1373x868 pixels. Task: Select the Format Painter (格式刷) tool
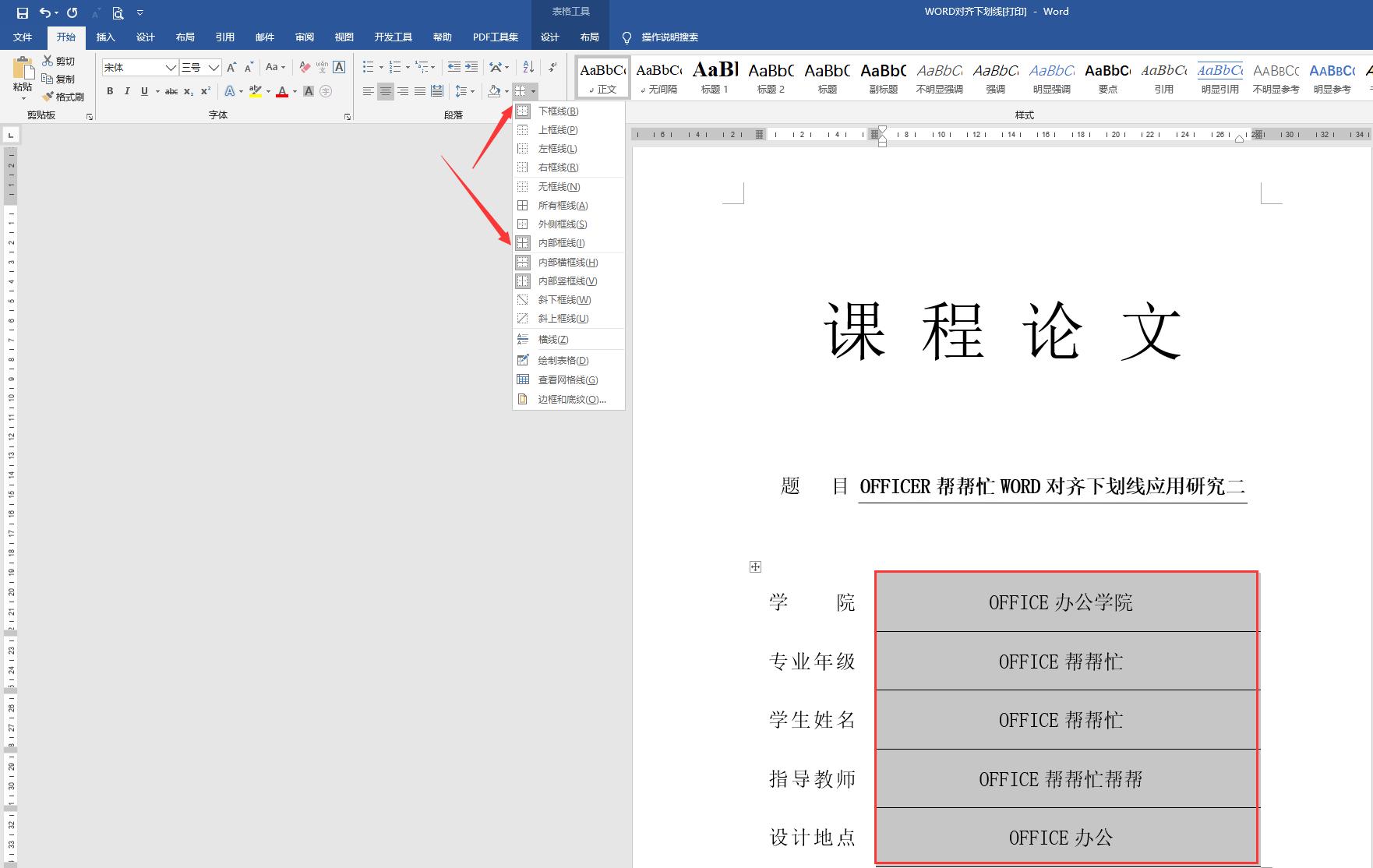coord(64,96)
